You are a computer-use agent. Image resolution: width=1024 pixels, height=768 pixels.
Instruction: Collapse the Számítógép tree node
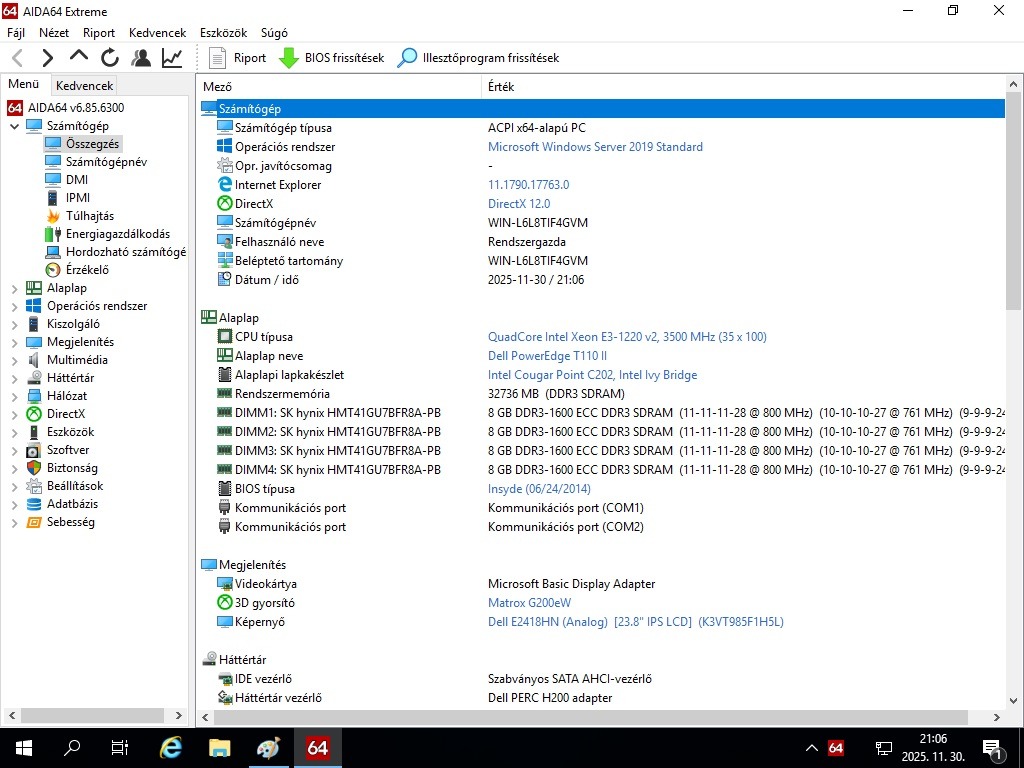(14, 126)
